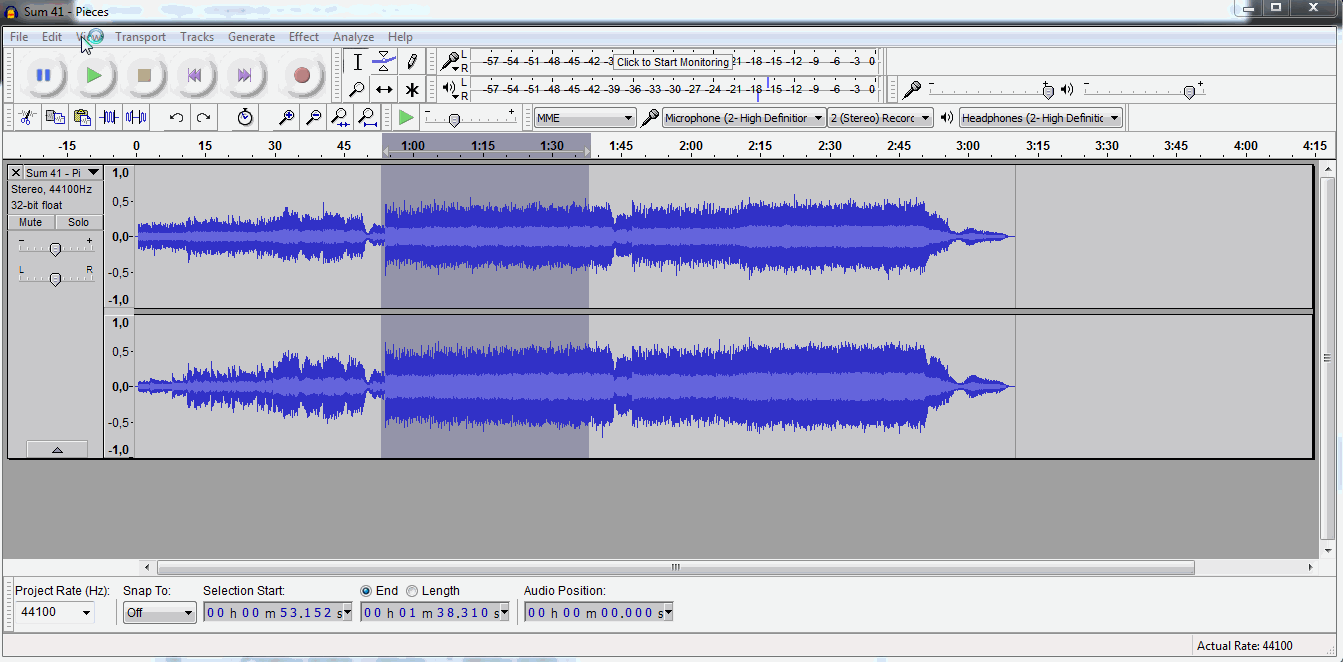The height and width of the screenshot is (662, 1343).
Task: Open the Generate menu
Action: [x=252, y=37]
